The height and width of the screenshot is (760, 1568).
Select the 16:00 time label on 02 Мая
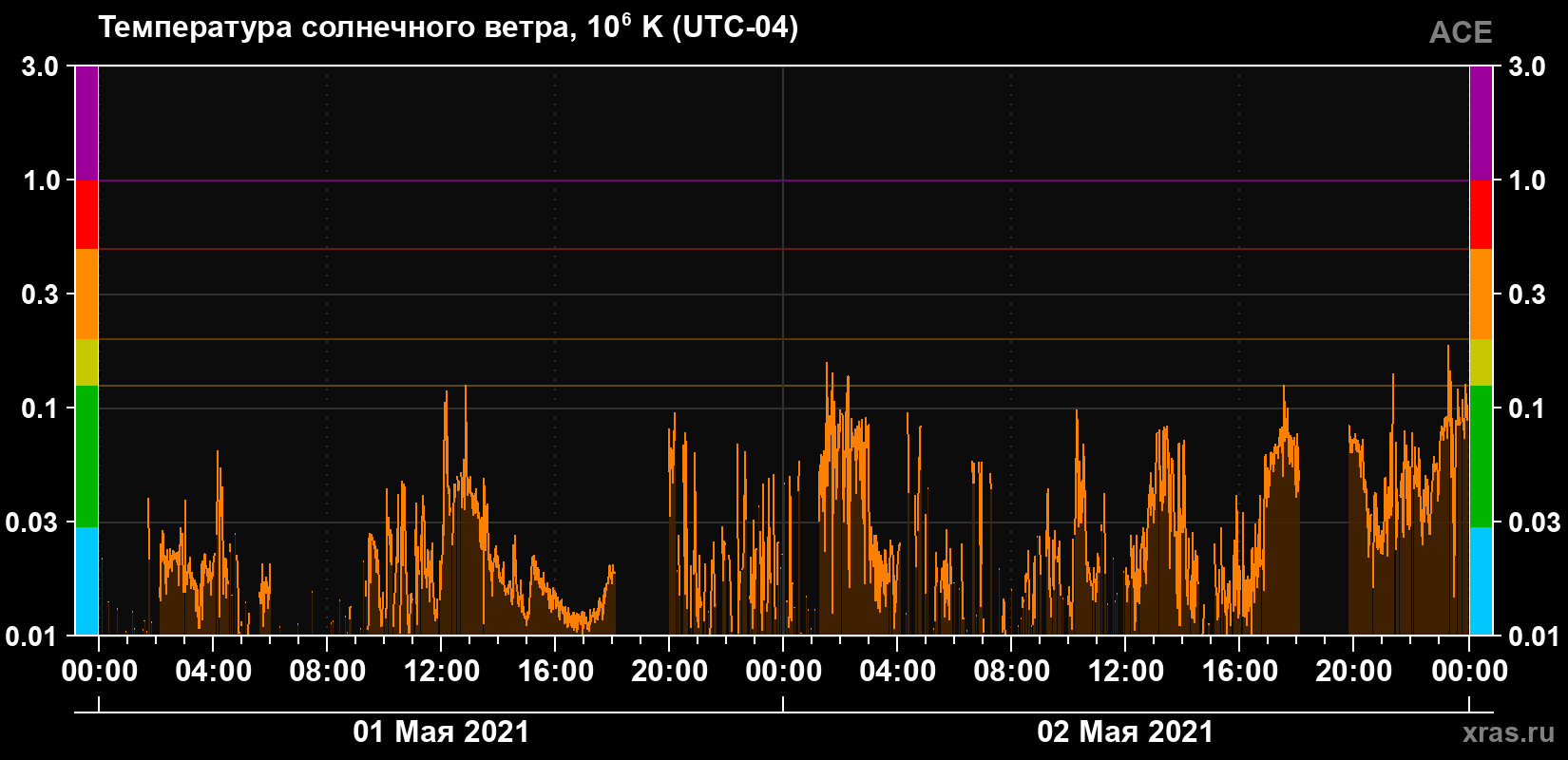[1240, 672]
